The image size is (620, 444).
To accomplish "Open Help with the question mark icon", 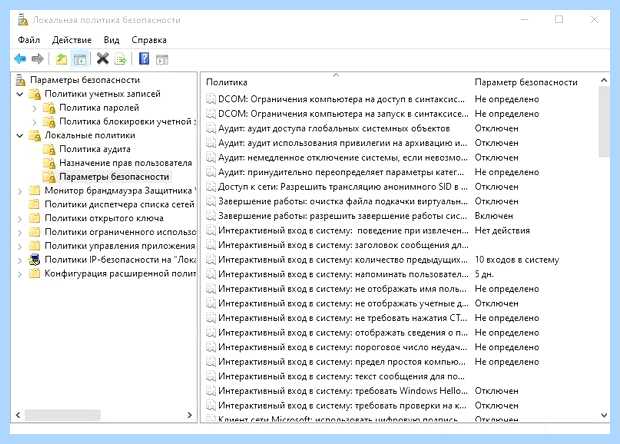I will tap(144, 59).
